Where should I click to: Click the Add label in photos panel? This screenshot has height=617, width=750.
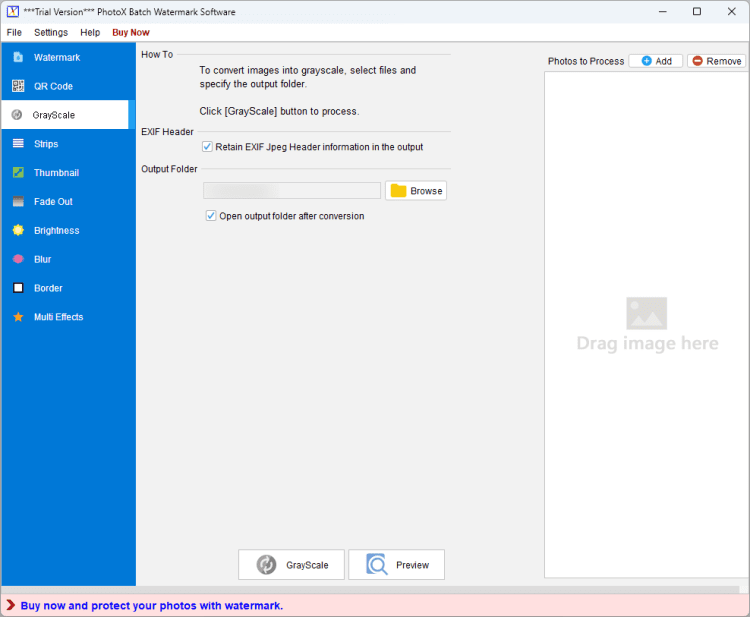click(x=663, y=61)
